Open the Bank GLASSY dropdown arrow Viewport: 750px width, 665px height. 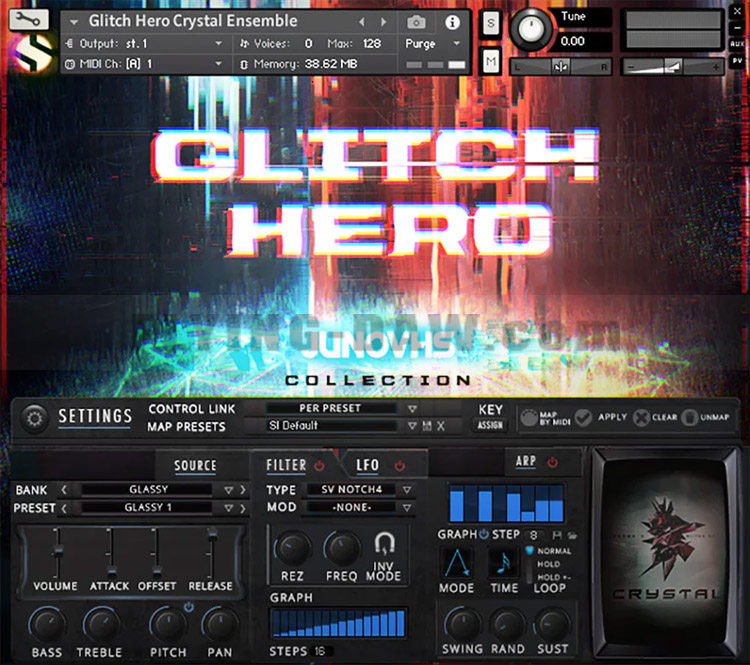click(229, 490)
